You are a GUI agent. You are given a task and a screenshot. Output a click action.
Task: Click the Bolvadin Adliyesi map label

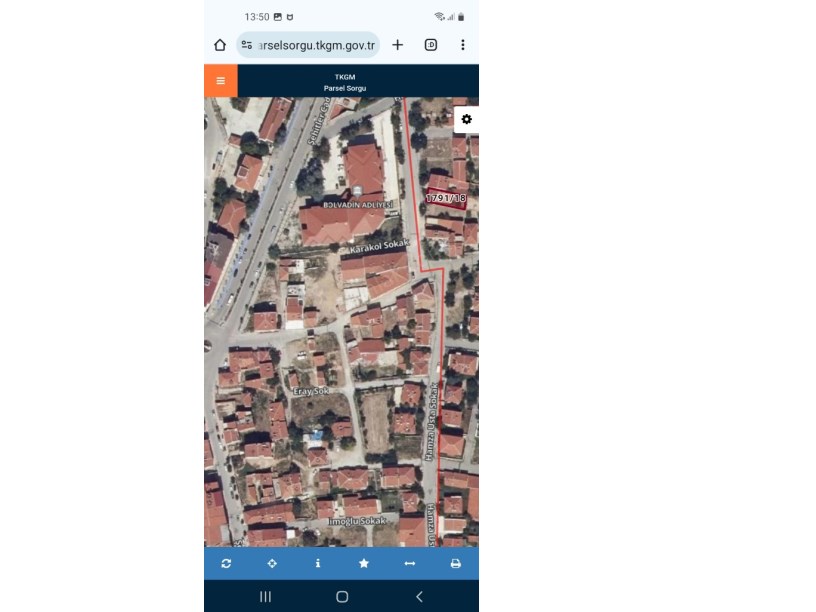(358, 205)
